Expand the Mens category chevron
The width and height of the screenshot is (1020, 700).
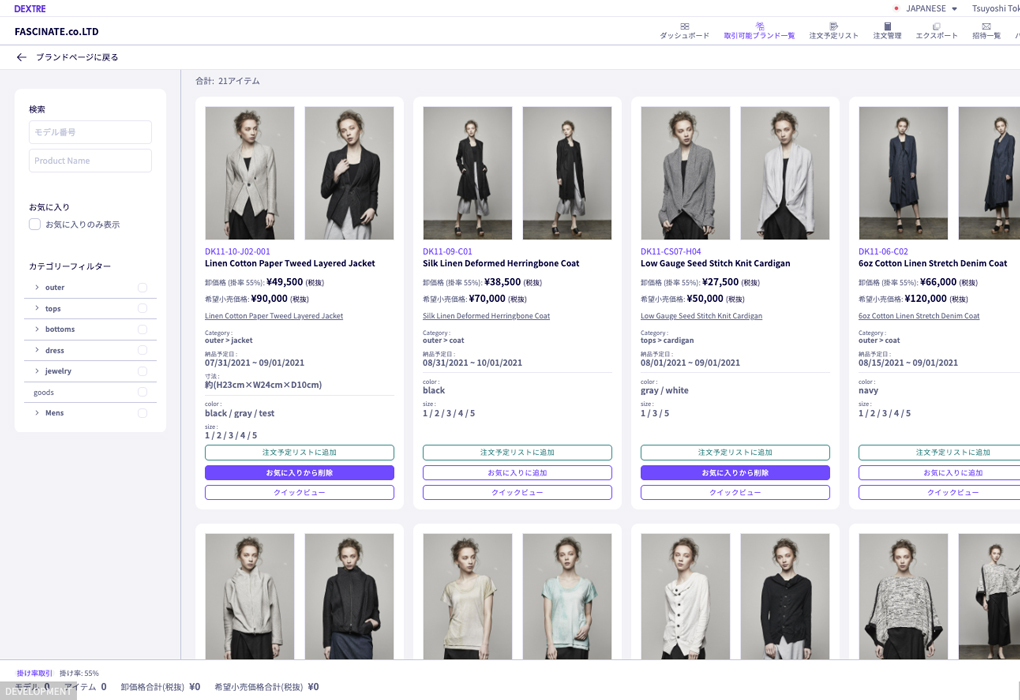(37, 412)
